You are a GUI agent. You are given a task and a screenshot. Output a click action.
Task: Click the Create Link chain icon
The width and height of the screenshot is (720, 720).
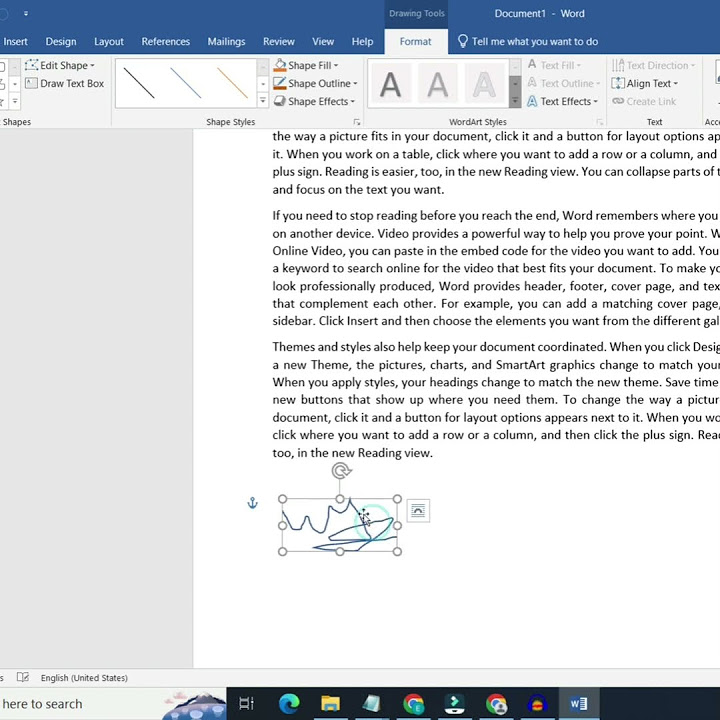tap(618, 101)
